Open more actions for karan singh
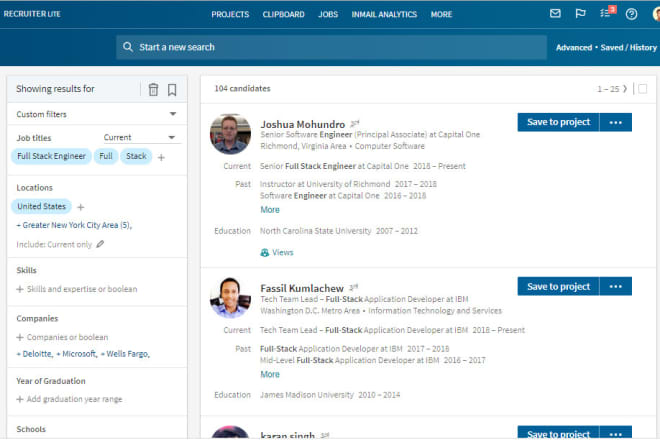 pos(615,433)
